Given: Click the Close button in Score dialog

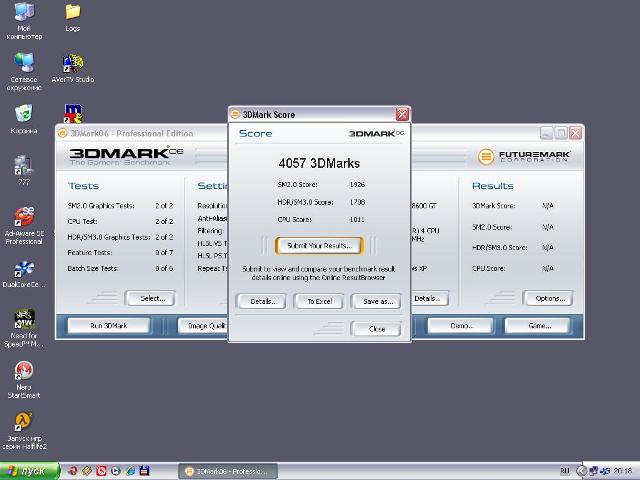Looking at the screenshot, I should (377, 329).
